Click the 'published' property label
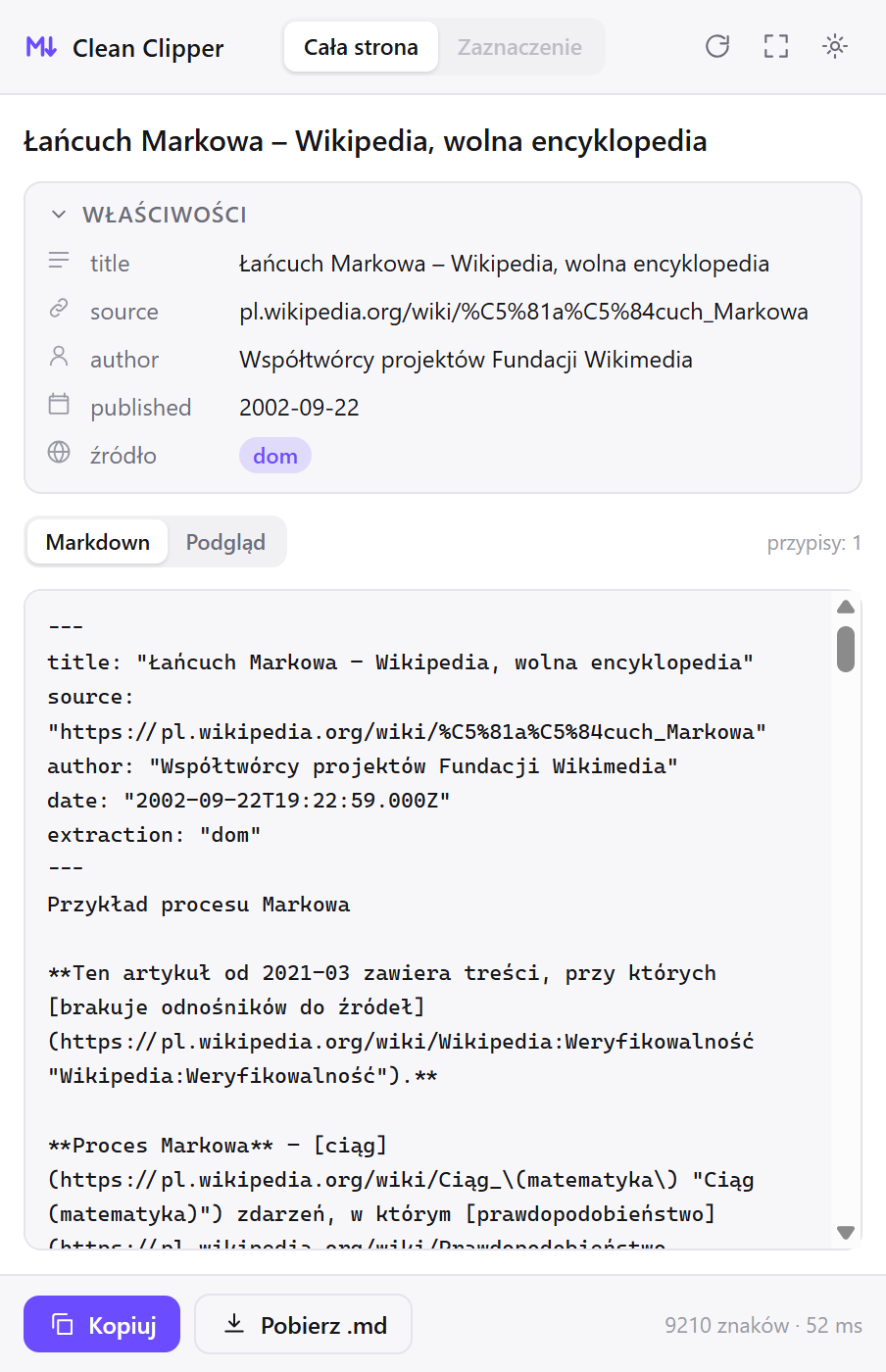This screenshot has height=1372, width=886. 141,408
